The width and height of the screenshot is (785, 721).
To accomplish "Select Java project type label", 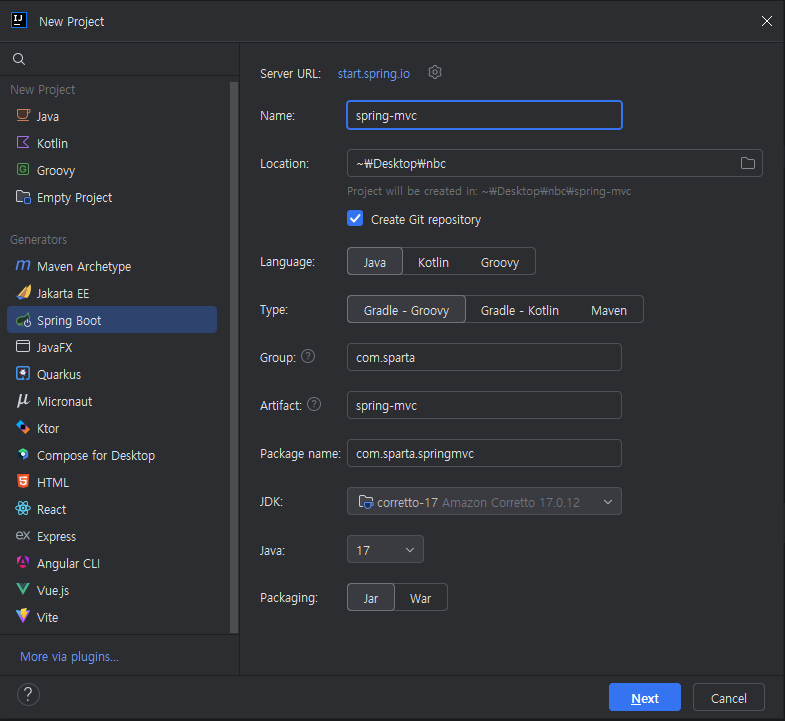I will pos(48,116).
